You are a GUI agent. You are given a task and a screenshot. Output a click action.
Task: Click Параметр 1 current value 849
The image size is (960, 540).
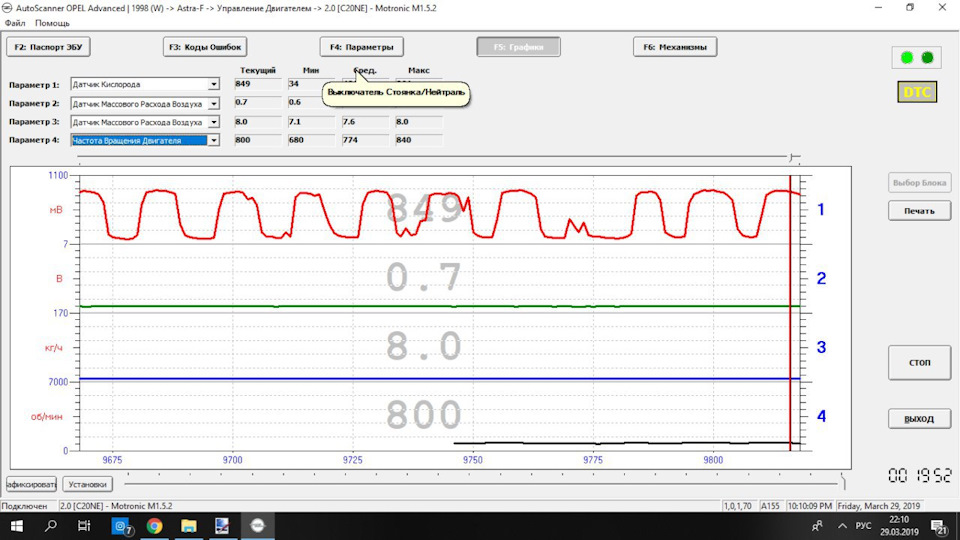258,84
